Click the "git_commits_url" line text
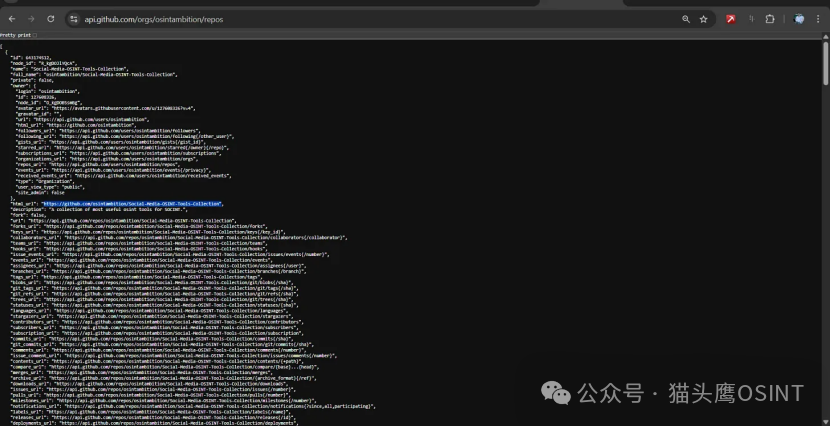Viewport: 830px width, 426px height. [x=162, y=345]
